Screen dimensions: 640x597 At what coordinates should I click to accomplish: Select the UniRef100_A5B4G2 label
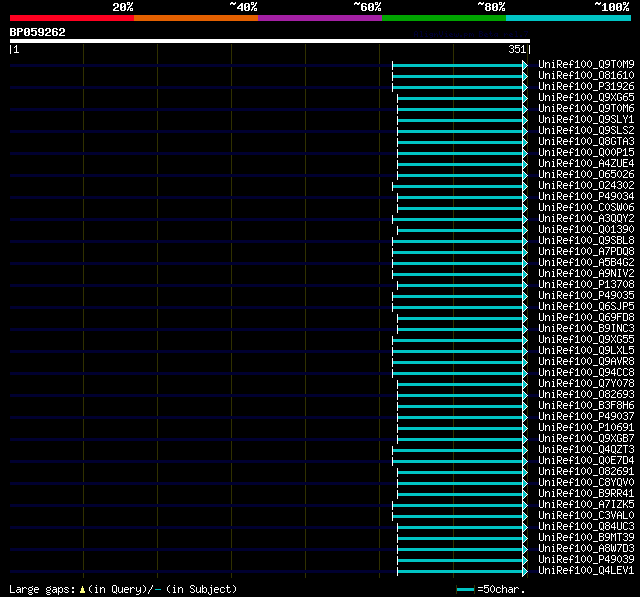point(586,263)
